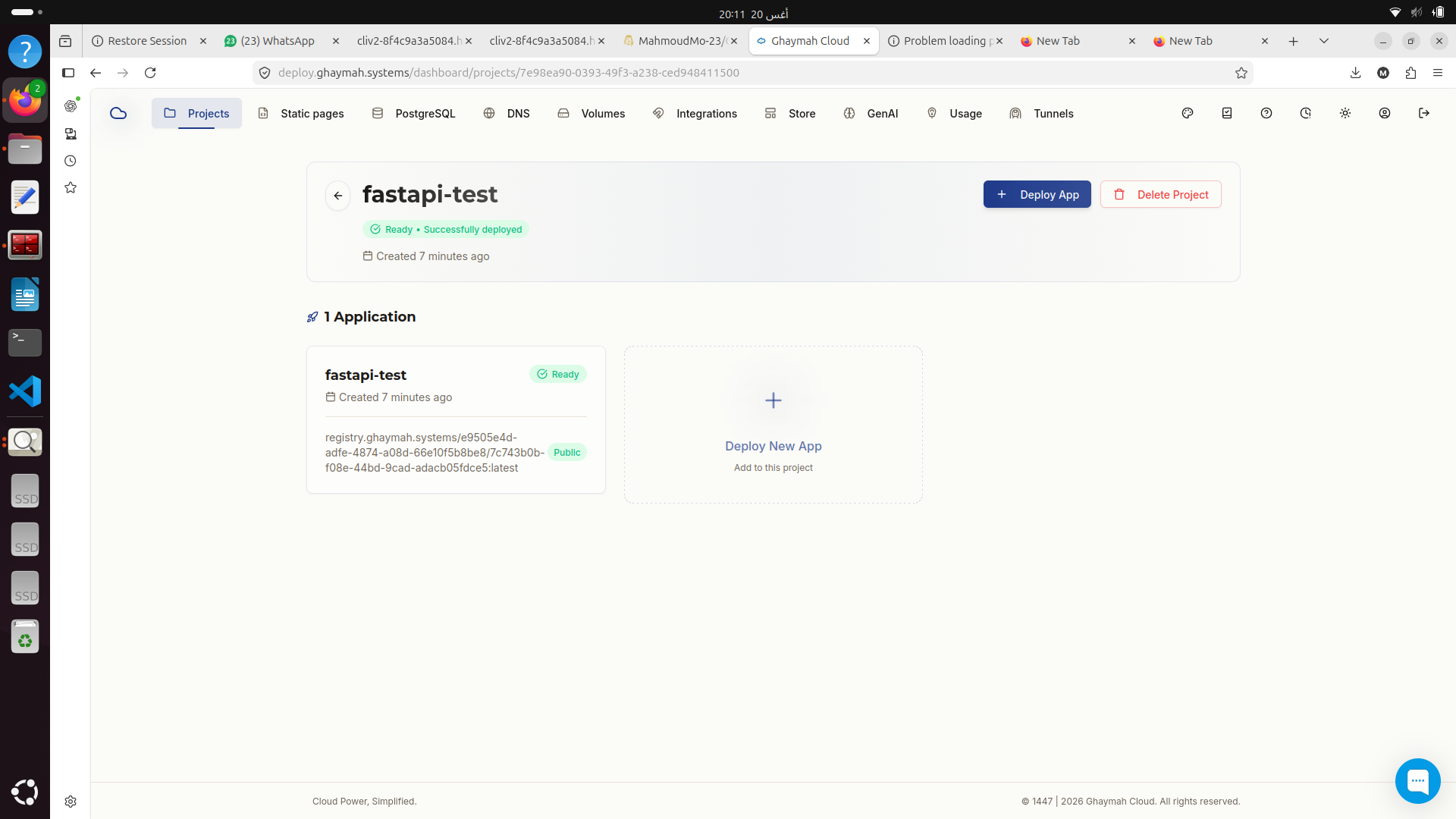The image size is (1456, 819).
Task: Open the PostgreSQL nav tab
Action: click(x=413, y=113)
